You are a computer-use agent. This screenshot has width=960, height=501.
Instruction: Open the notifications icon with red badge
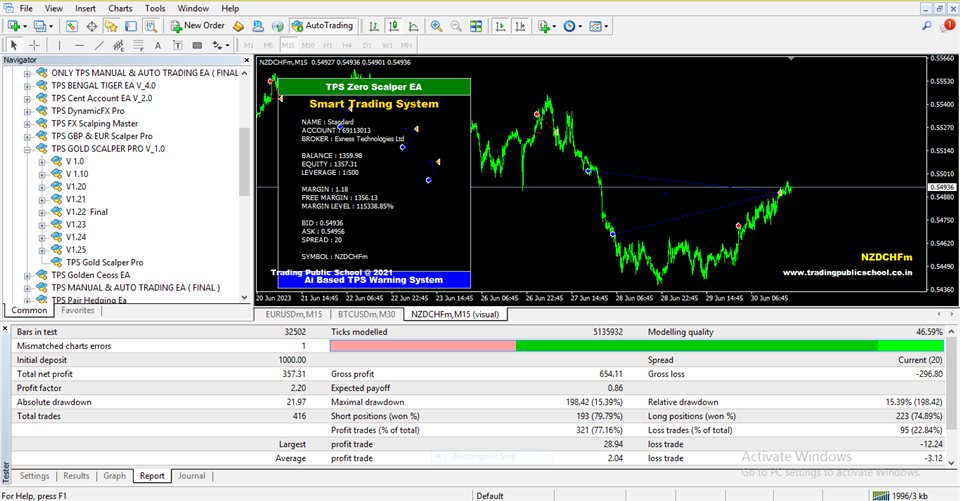click(948, 26)
